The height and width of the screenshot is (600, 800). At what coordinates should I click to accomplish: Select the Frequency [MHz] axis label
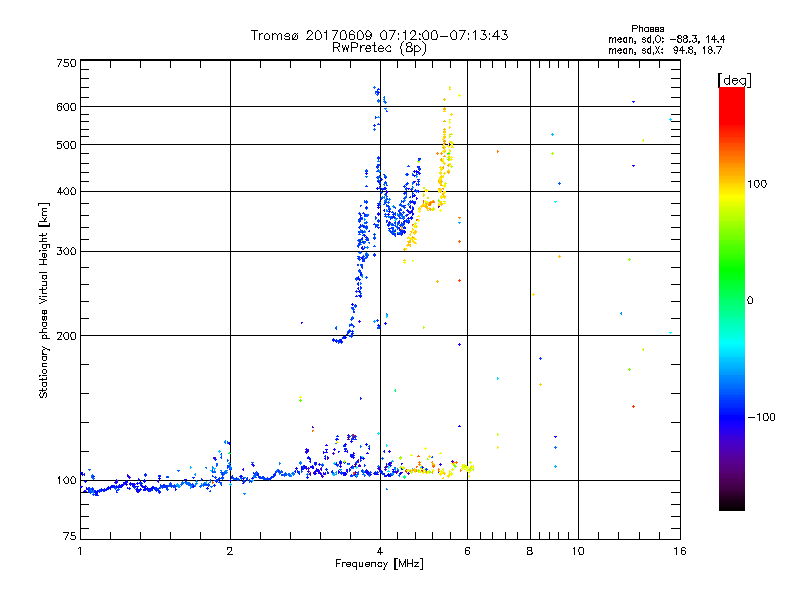pyautogui.click(x=379, y=565)
